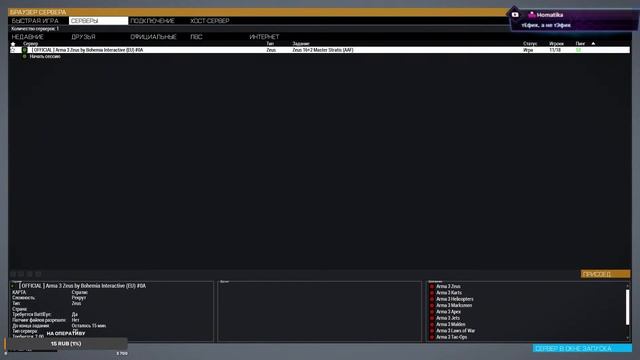
Task: Select Arma 3 Karts in the DLC list
Action: tap(449, 293)
